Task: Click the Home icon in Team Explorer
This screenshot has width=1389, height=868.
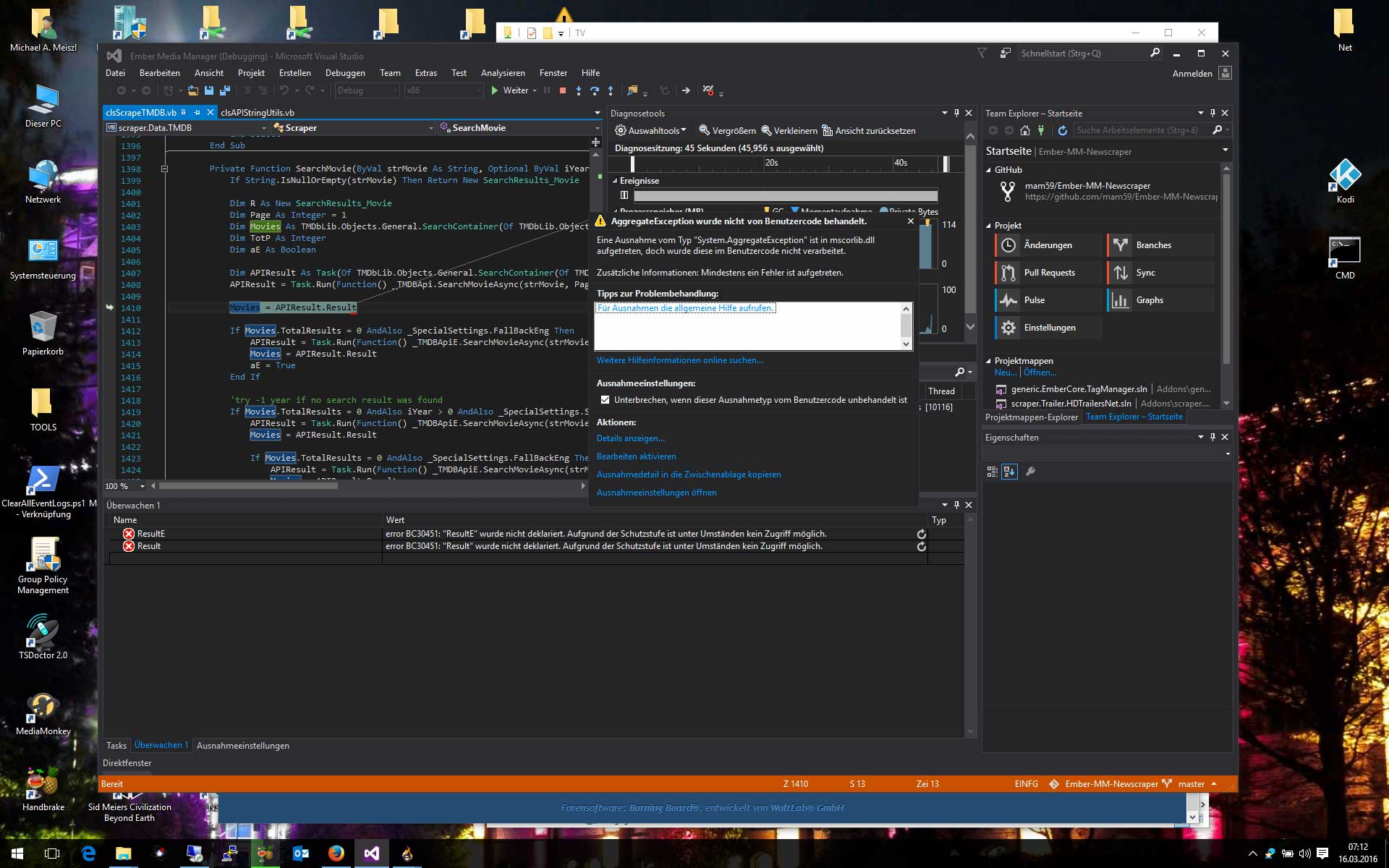Action: pos(1025,130)
